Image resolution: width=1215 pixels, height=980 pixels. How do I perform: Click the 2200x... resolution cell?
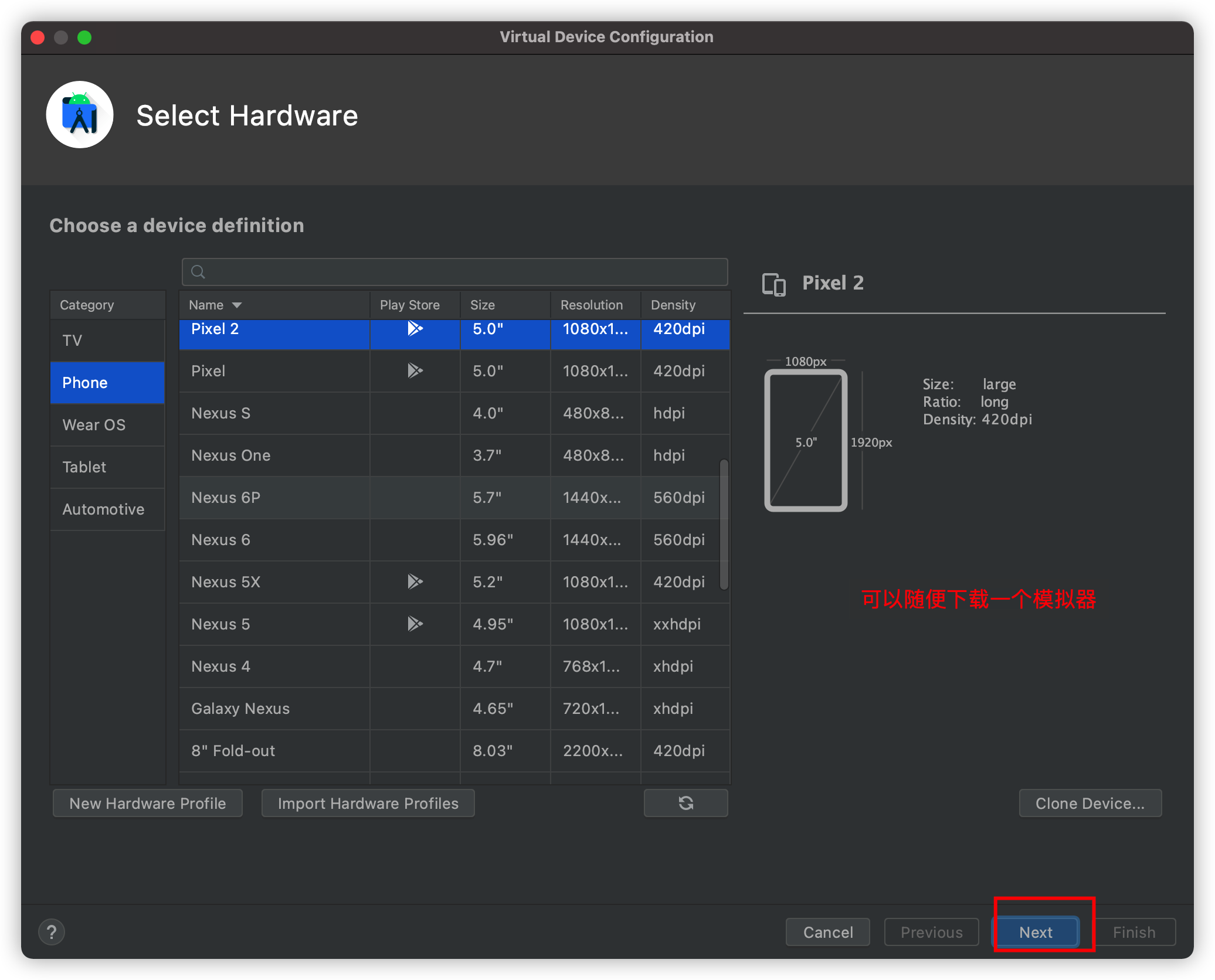596,751
